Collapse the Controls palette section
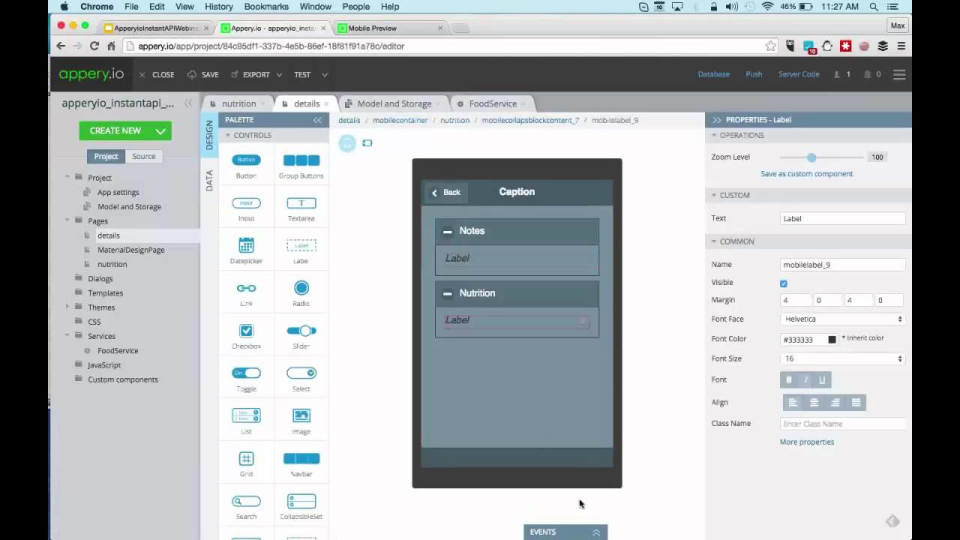This screenshot has width=960, height=540. pyautogui.click(x=228, y=135)
